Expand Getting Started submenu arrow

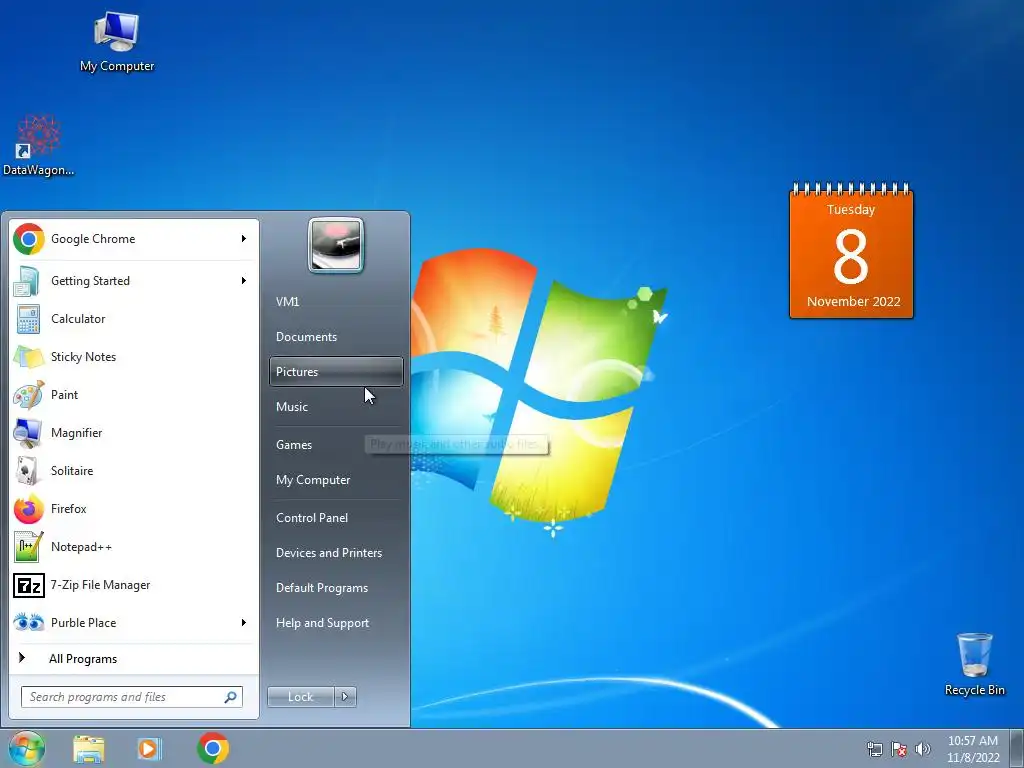(244, 281)
